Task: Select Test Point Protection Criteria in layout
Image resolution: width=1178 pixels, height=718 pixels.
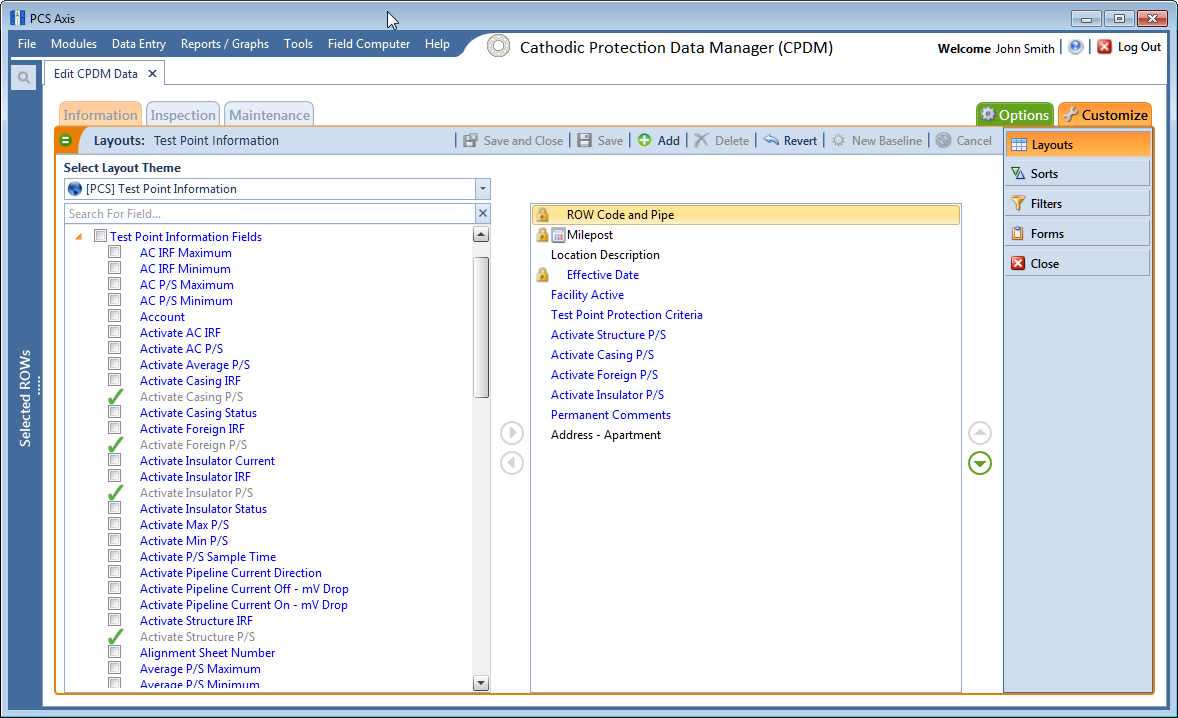Action: click(627, 315)
